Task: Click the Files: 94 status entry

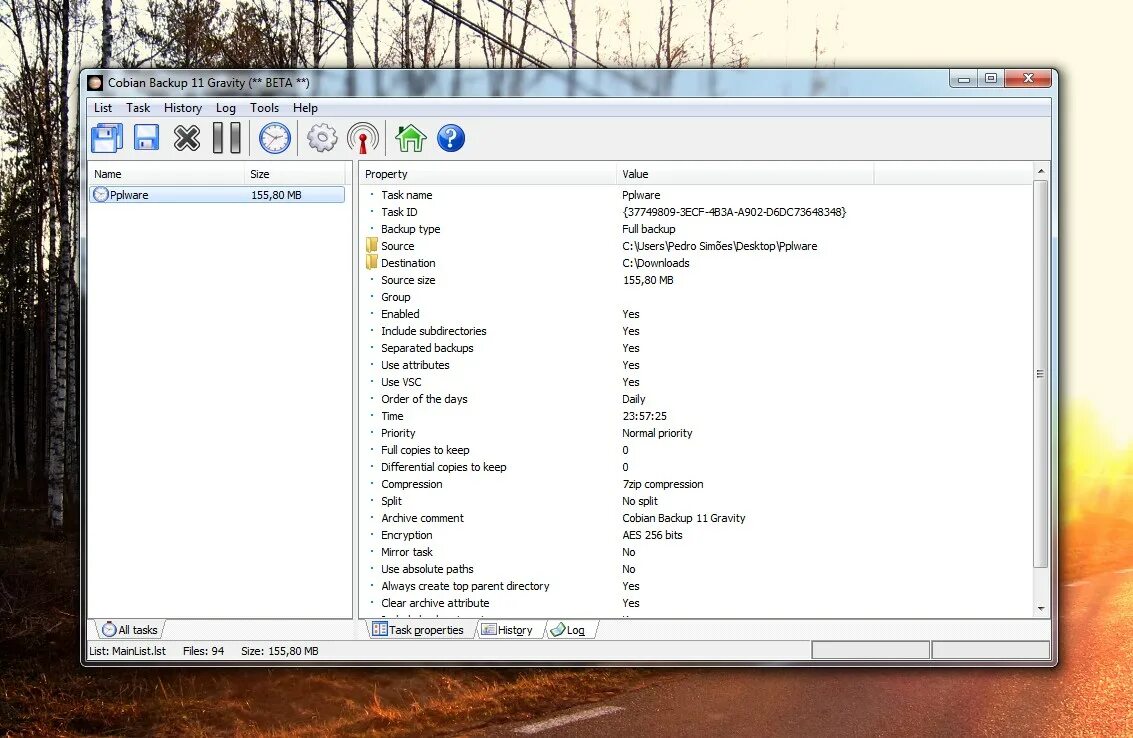Action: coord(203,651)
